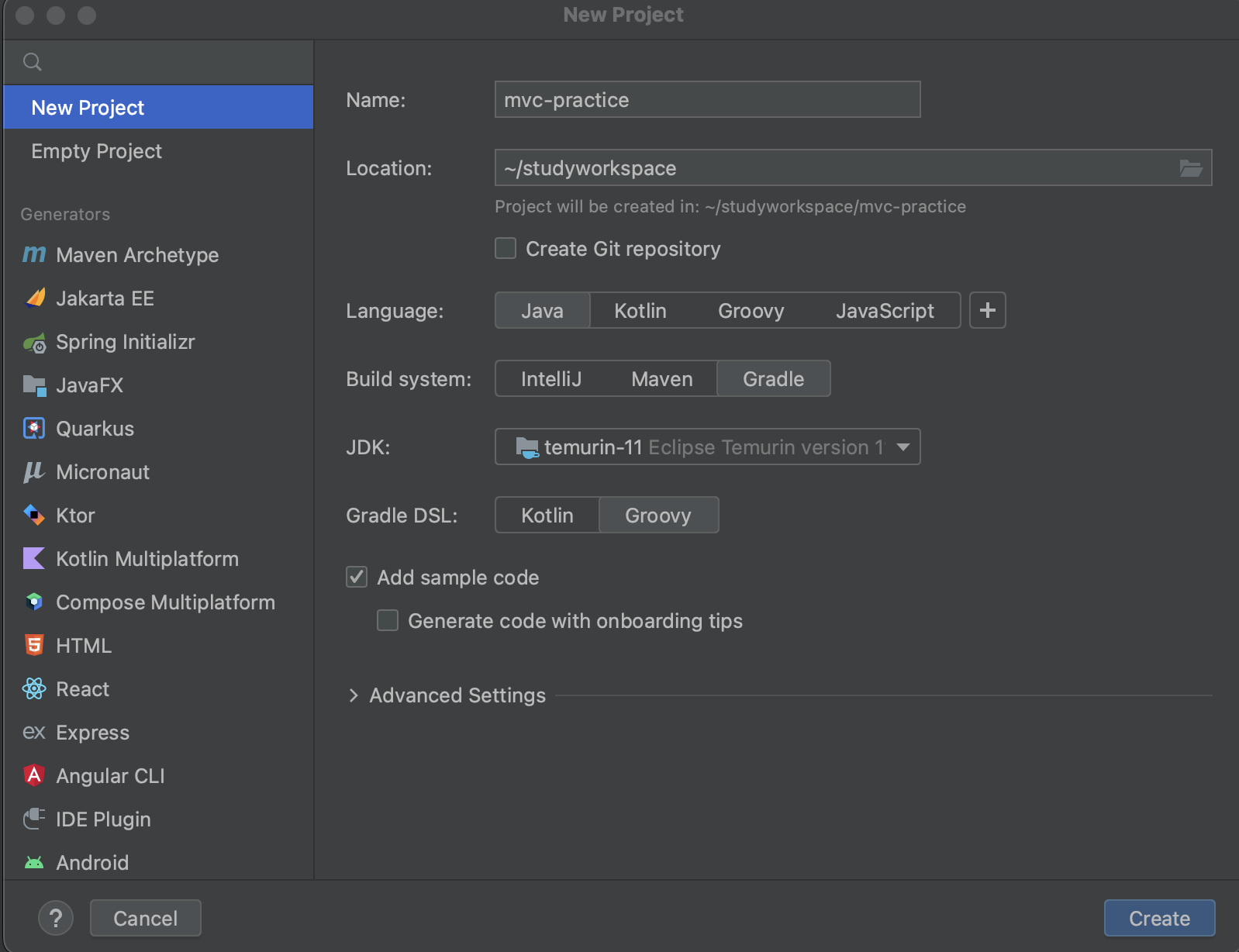
Task: Set Gradle DSL to Kotlin
Action: pos(547,515)
